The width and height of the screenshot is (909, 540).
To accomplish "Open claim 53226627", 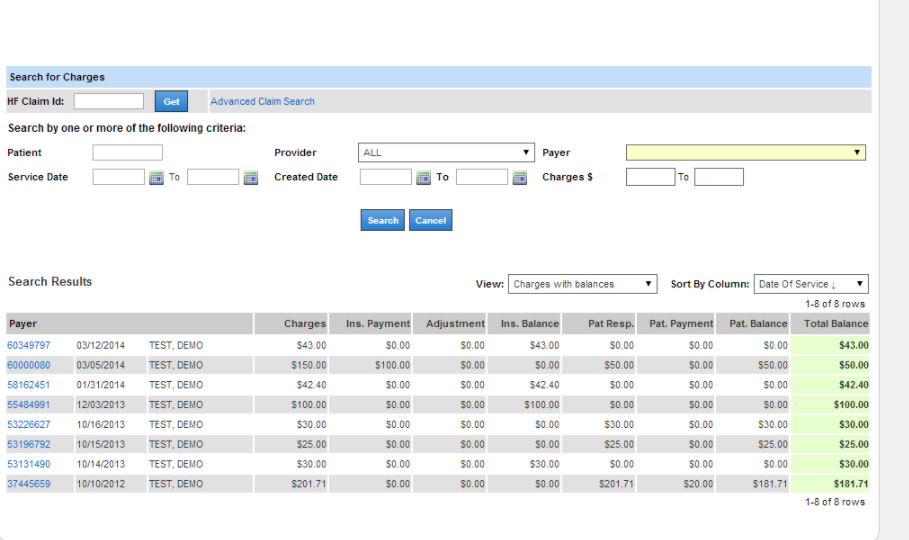I will point(29,425).
